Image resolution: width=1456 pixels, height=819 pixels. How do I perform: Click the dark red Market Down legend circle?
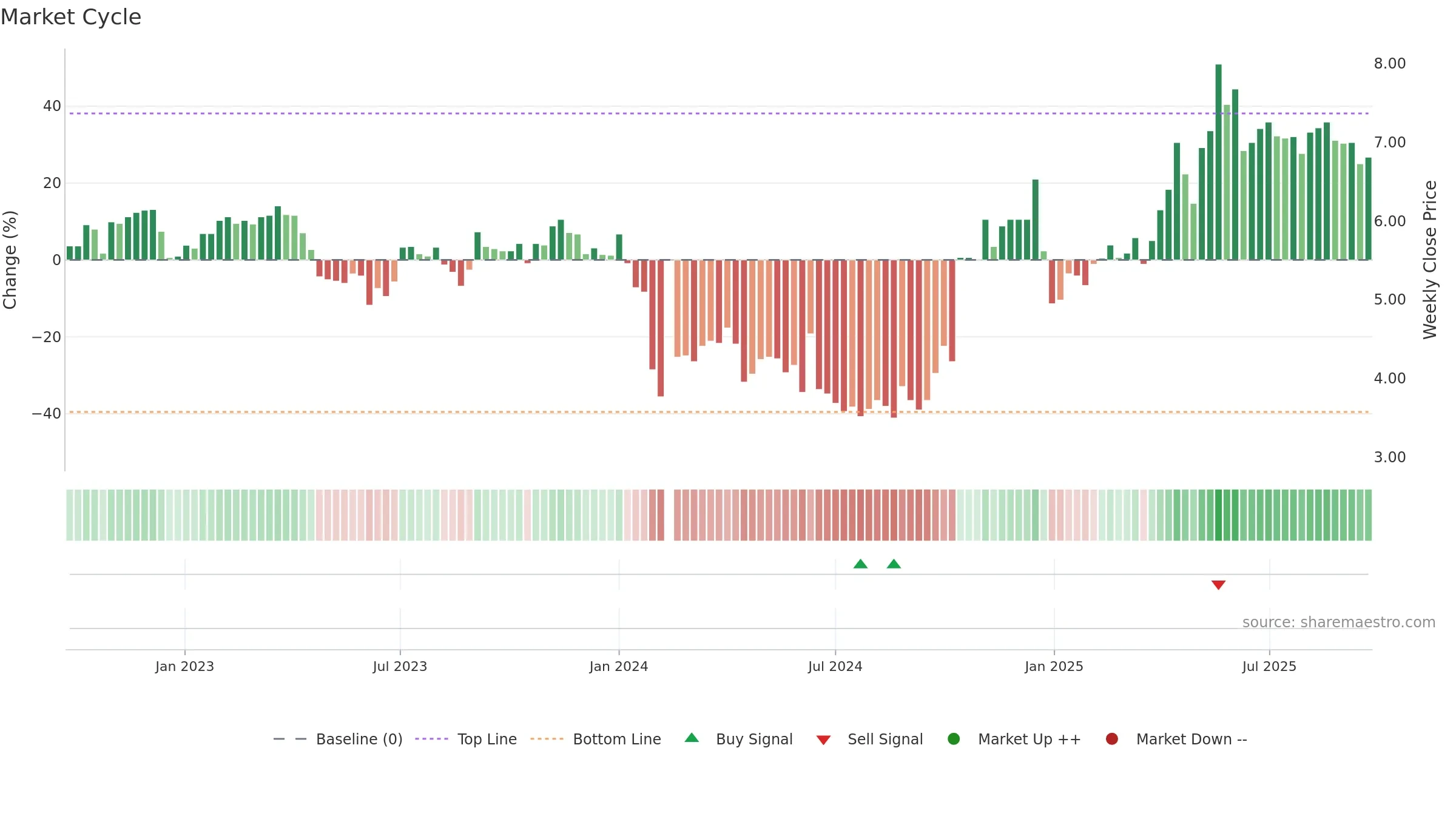coord(1112,739)
